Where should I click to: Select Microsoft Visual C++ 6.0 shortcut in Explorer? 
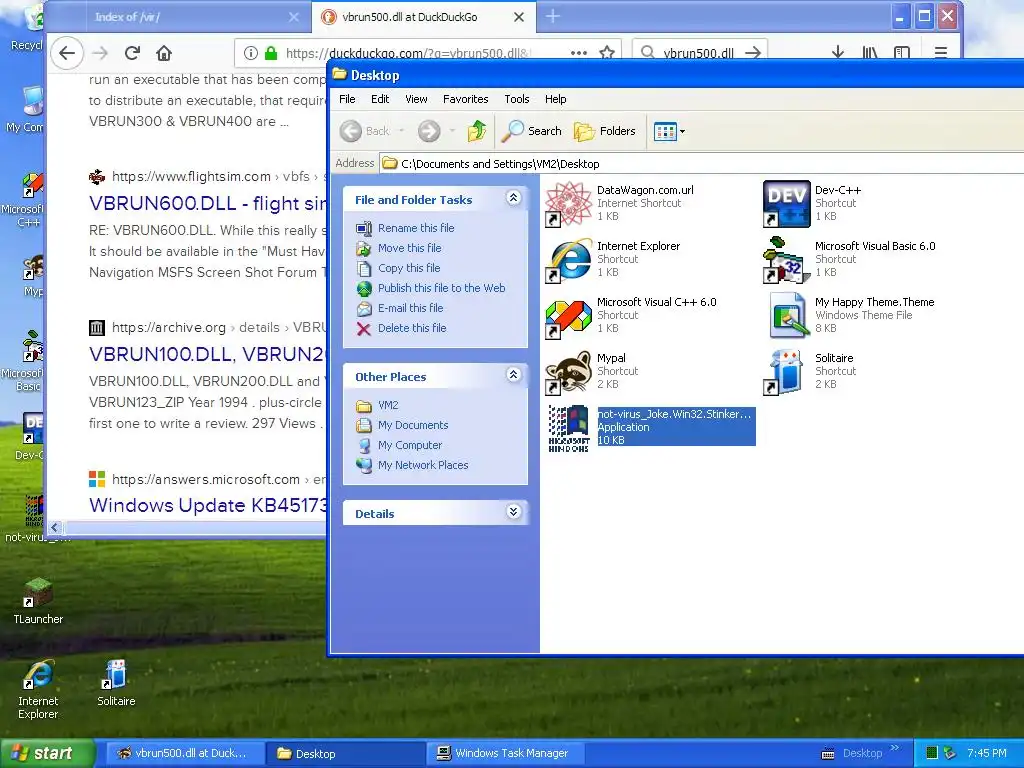pos(569,317)
